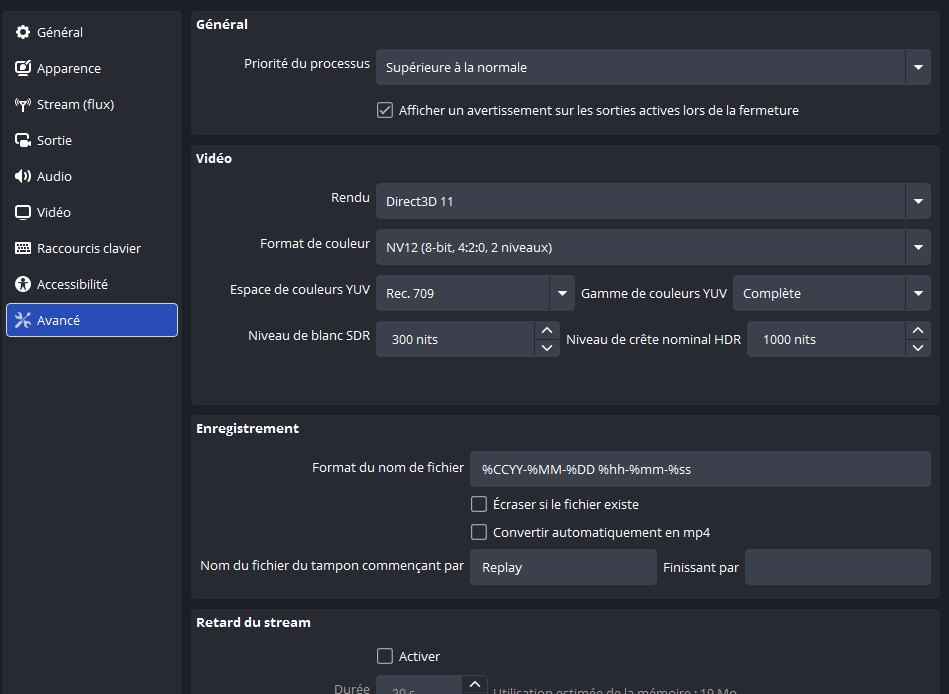The width and height of the screenshot is (949, 694).
Task: Expand the Rendu Direct3D 11 dropdown
Action: pos(653,202)
